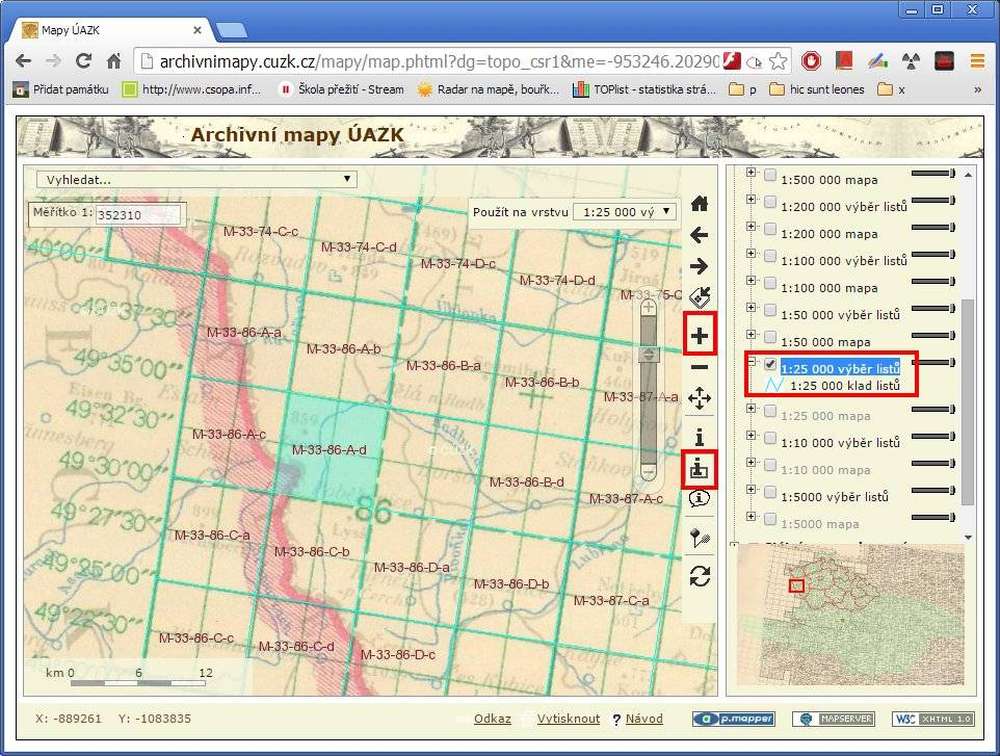Screen dimensions: 1000x756
Task: Click the Vytisknout print link
Action: 568,719
